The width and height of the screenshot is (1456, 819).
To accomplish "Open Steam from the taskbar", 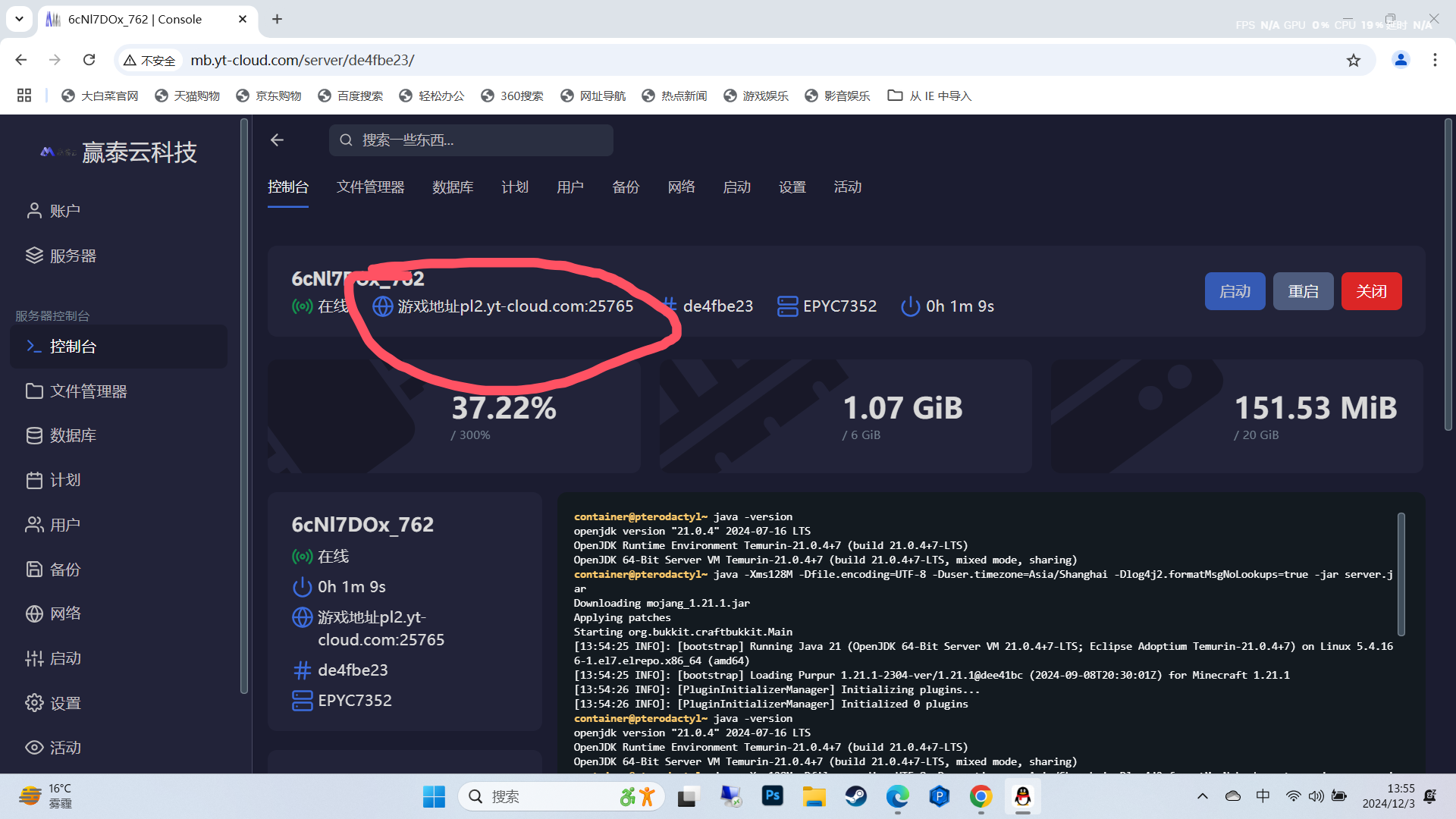I will (x=856, y=796).
